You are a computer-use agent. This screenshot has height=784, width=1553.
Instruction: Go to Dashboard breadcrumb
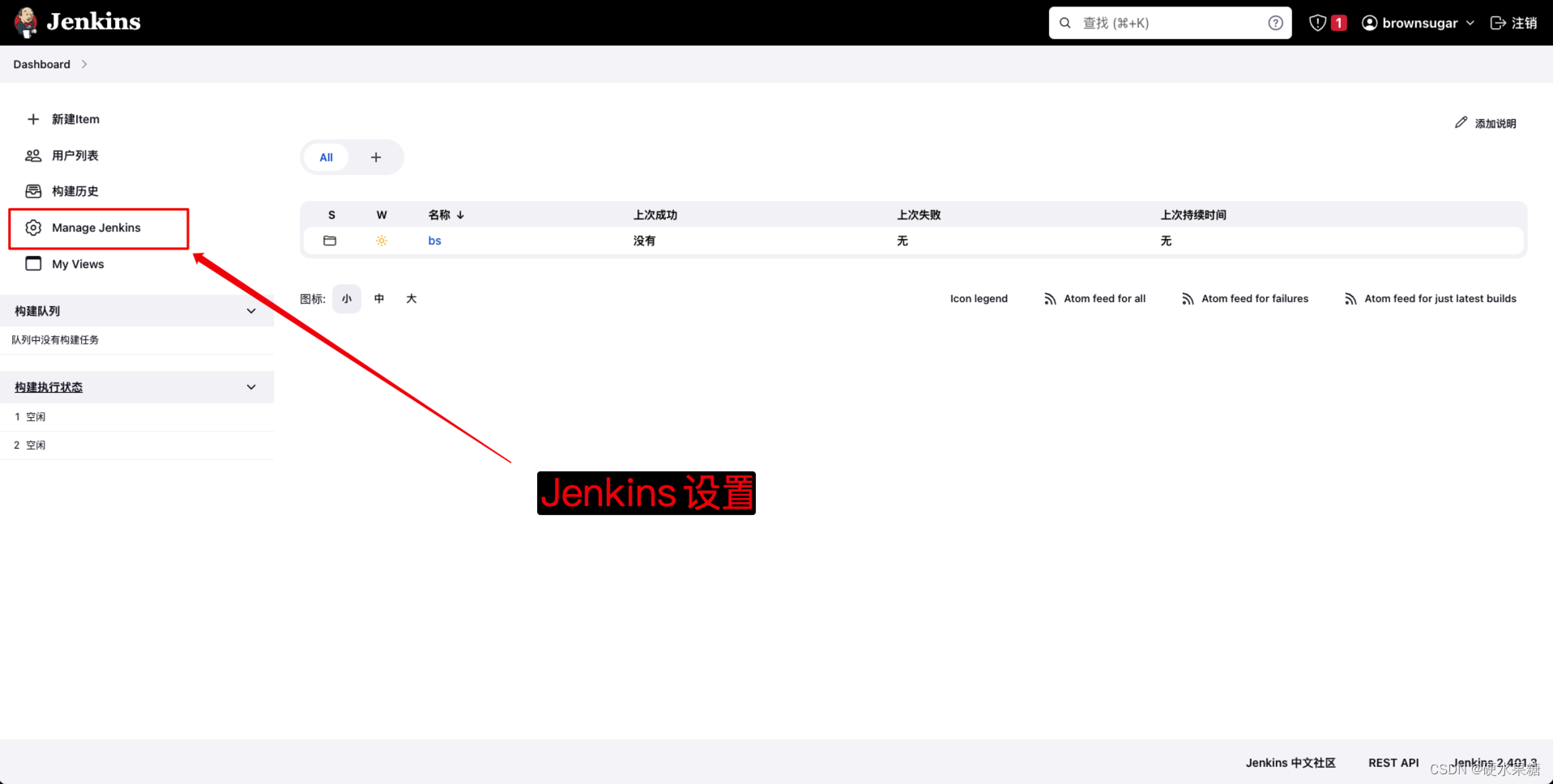[x=41, y=64]
